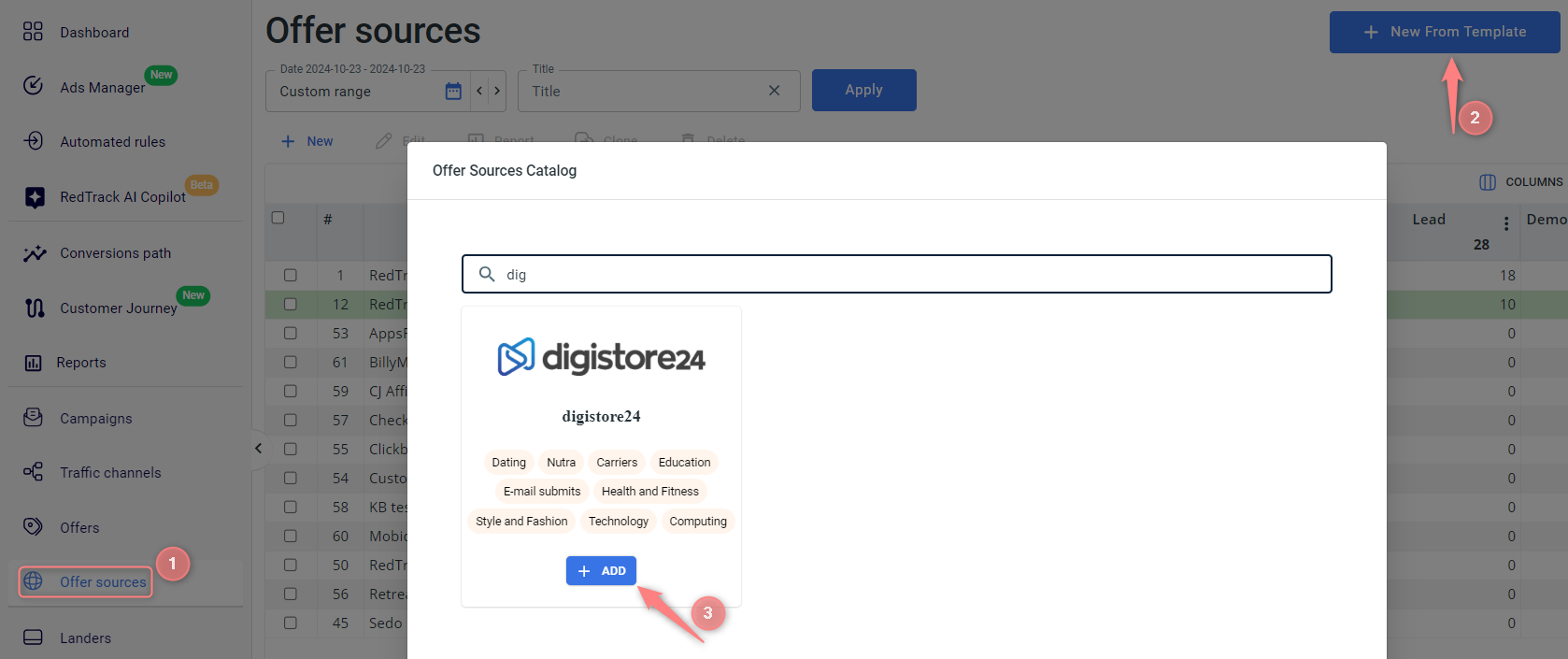The image size is (1568, 659).
Task: Check the checkbox for row 53
Action: click(x=291, y=334)
